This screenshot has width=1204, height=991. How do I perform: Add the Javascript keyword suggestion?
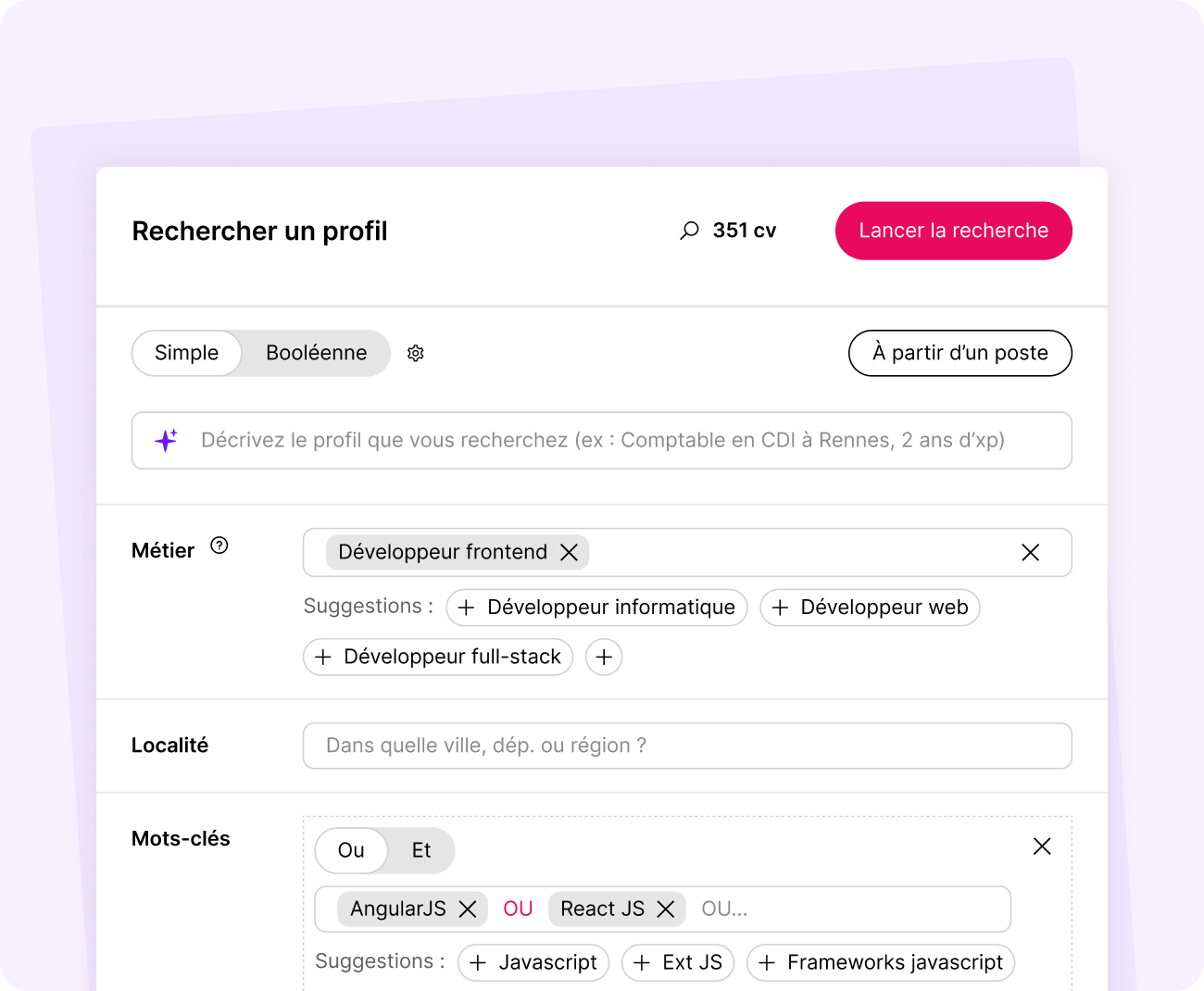tap(533, 962)
